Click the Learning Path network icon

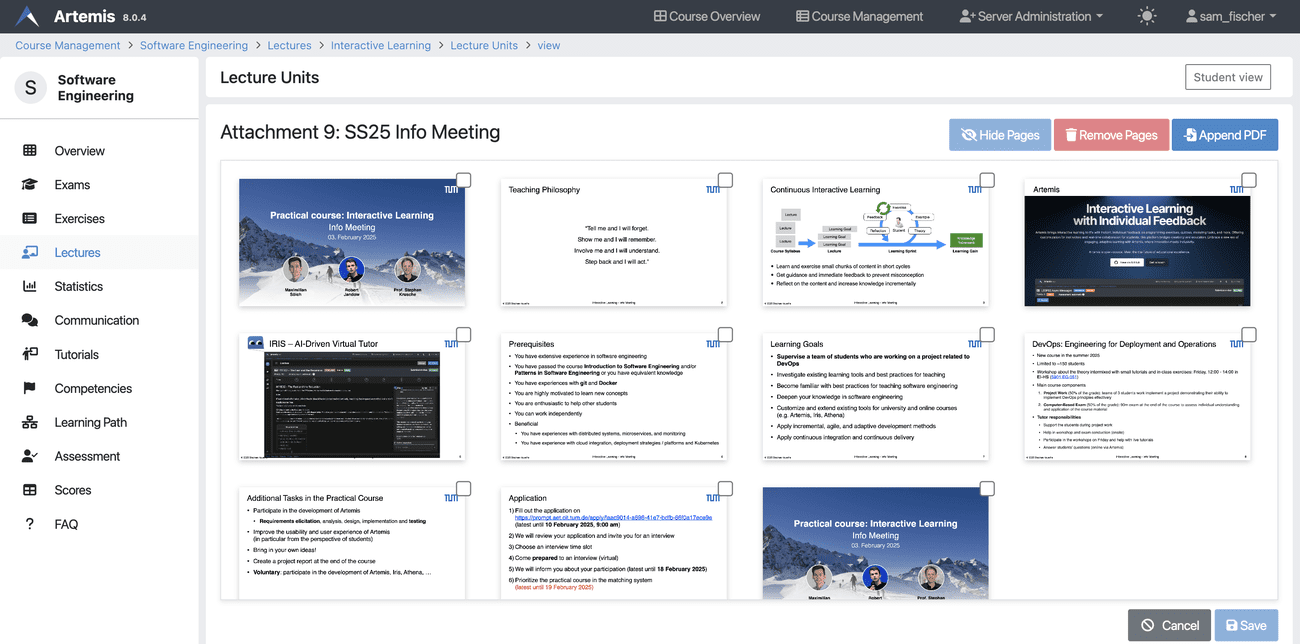click(x=30, y=423)
